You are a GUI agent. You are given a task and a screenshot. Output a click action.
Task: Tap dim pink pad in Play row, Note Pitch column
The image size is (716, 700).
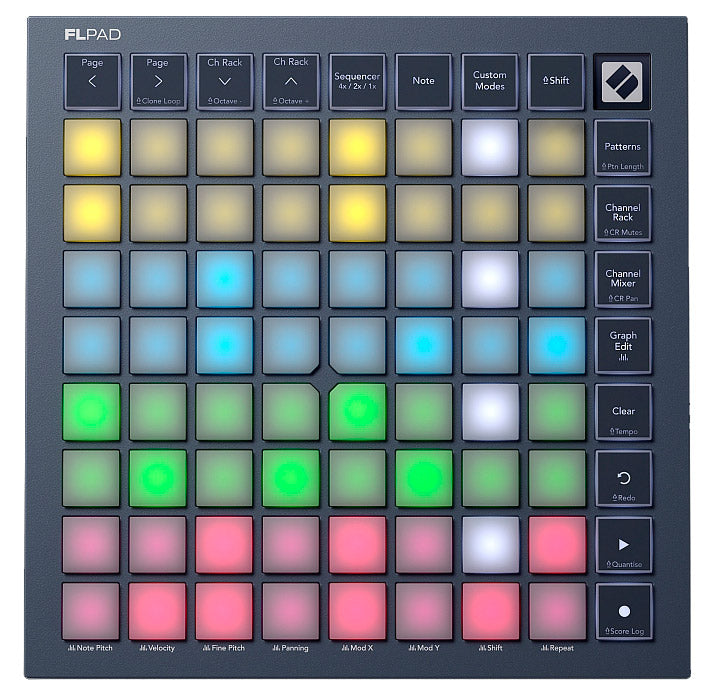click(x=91, y=545)
